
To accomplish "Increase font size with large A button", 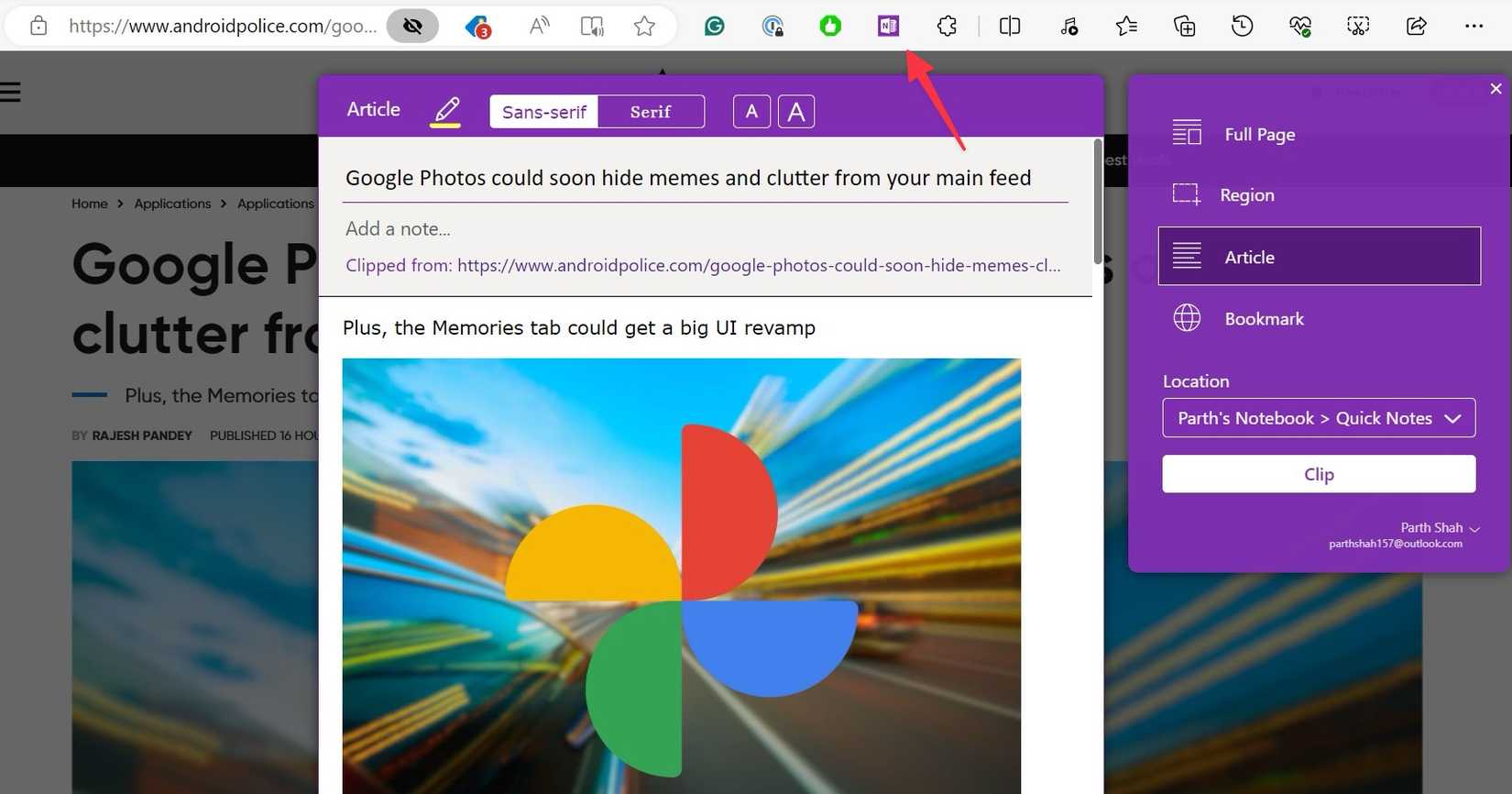I will click(x=796, y=112).
